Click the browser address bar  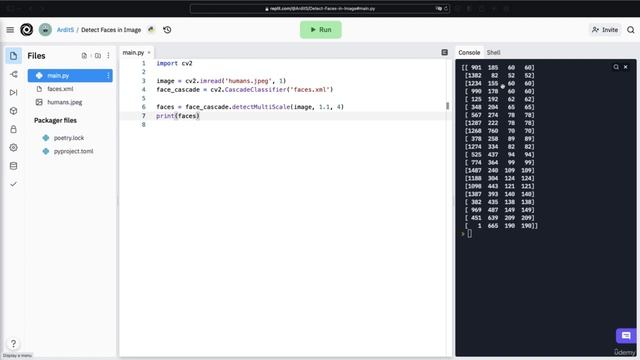[320, 8]
